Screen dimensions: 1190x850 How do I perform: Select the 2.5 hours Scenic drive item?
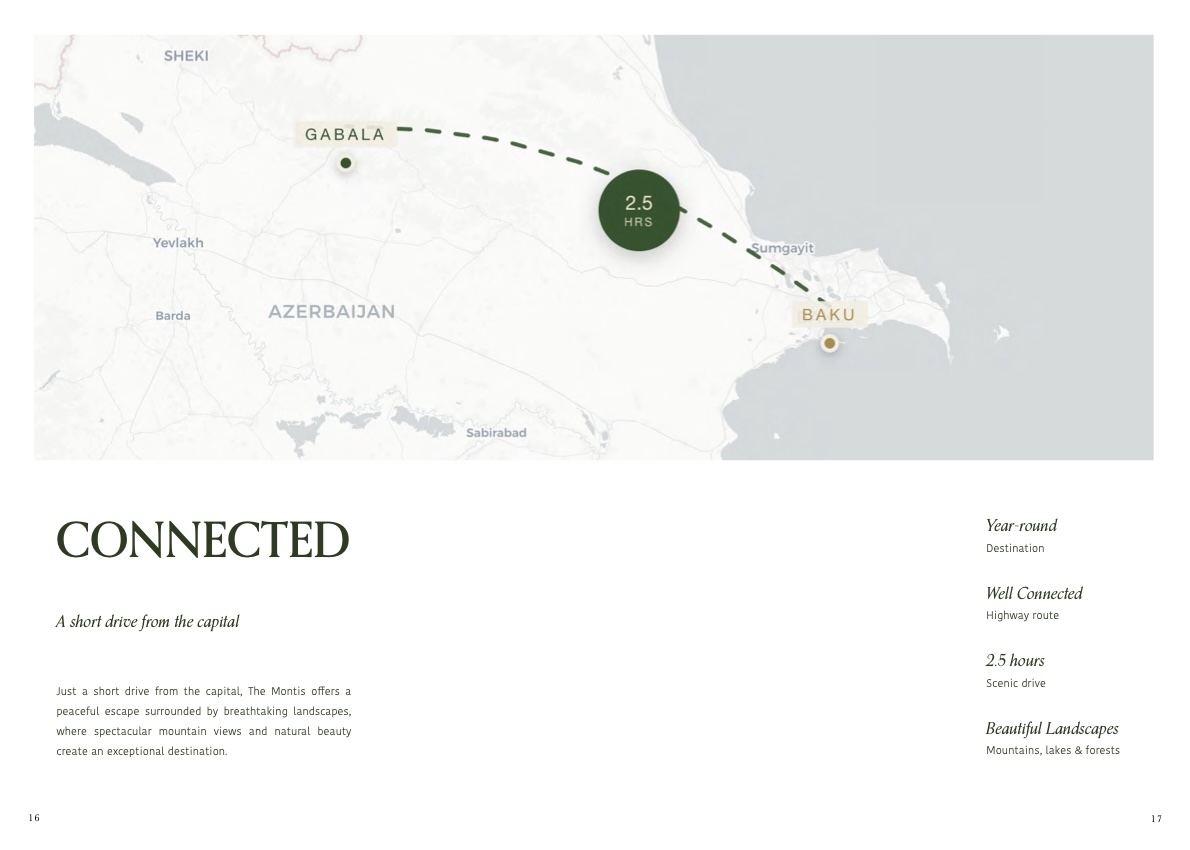click(1015, 671)
